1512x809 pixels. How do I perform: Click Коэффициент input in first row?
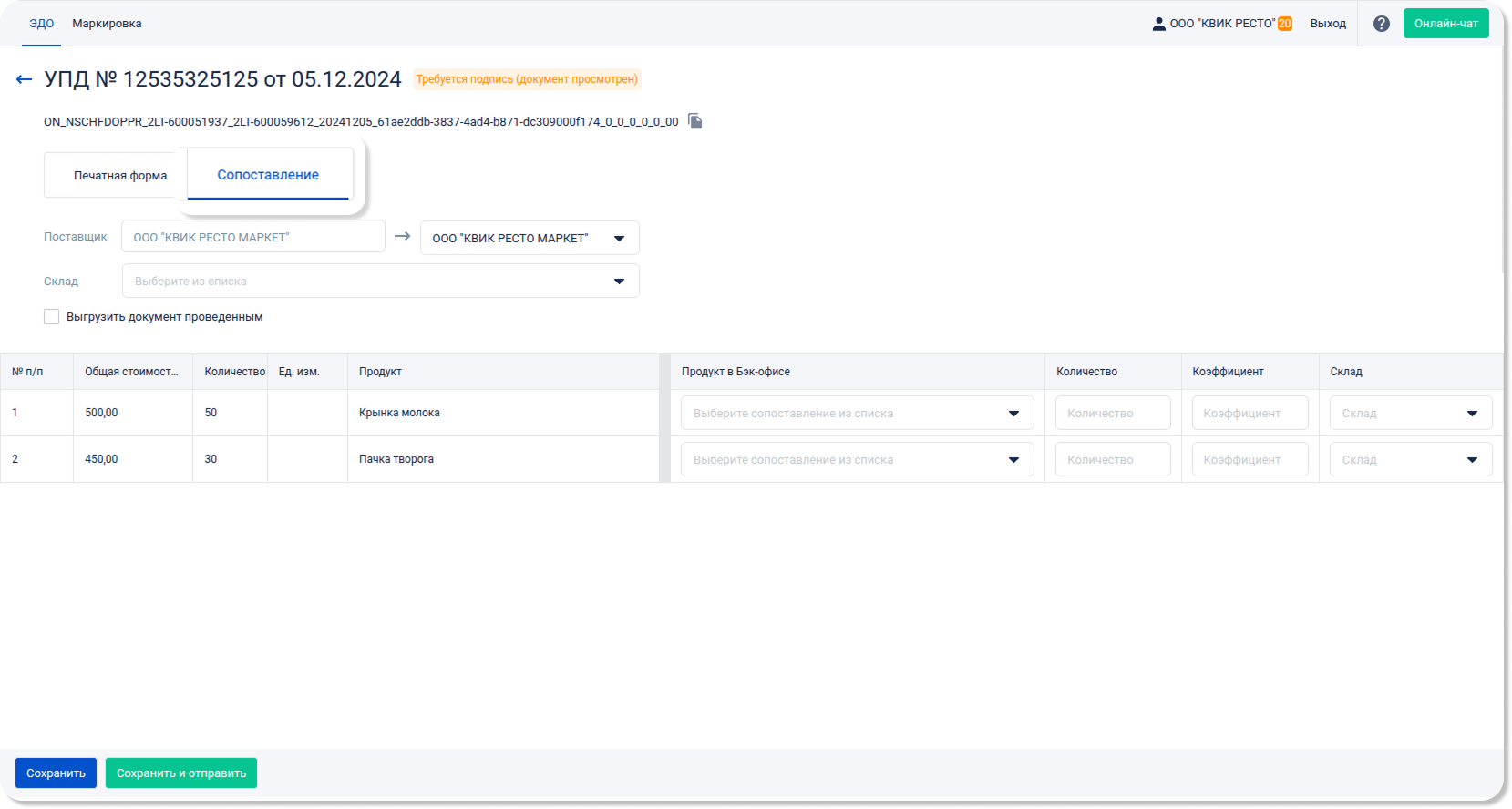1250,413
